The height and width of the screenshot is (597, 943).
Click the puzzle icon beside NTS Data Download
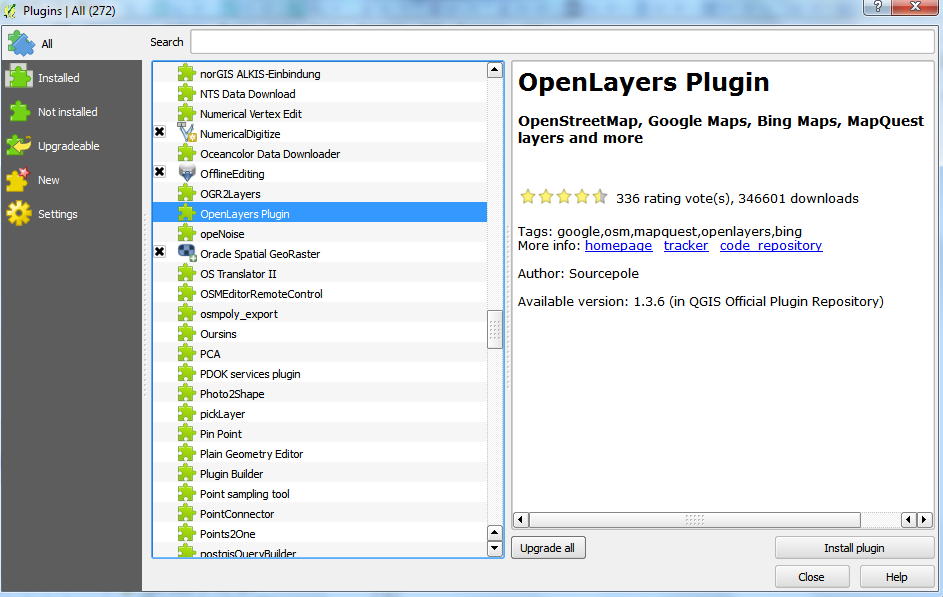pos(187,93)
